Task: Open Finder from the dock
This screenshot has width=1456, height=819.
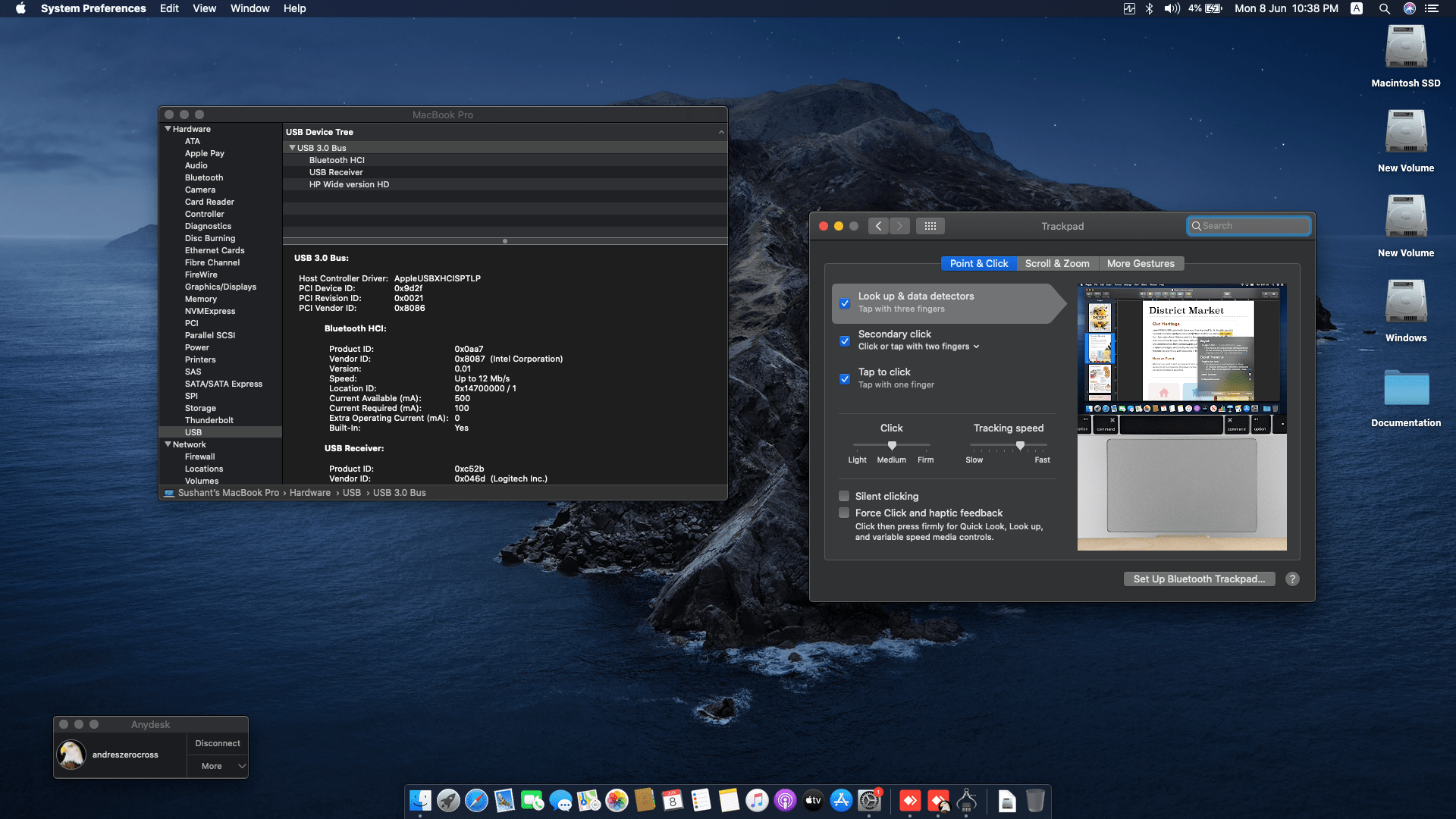Action: 420,801
